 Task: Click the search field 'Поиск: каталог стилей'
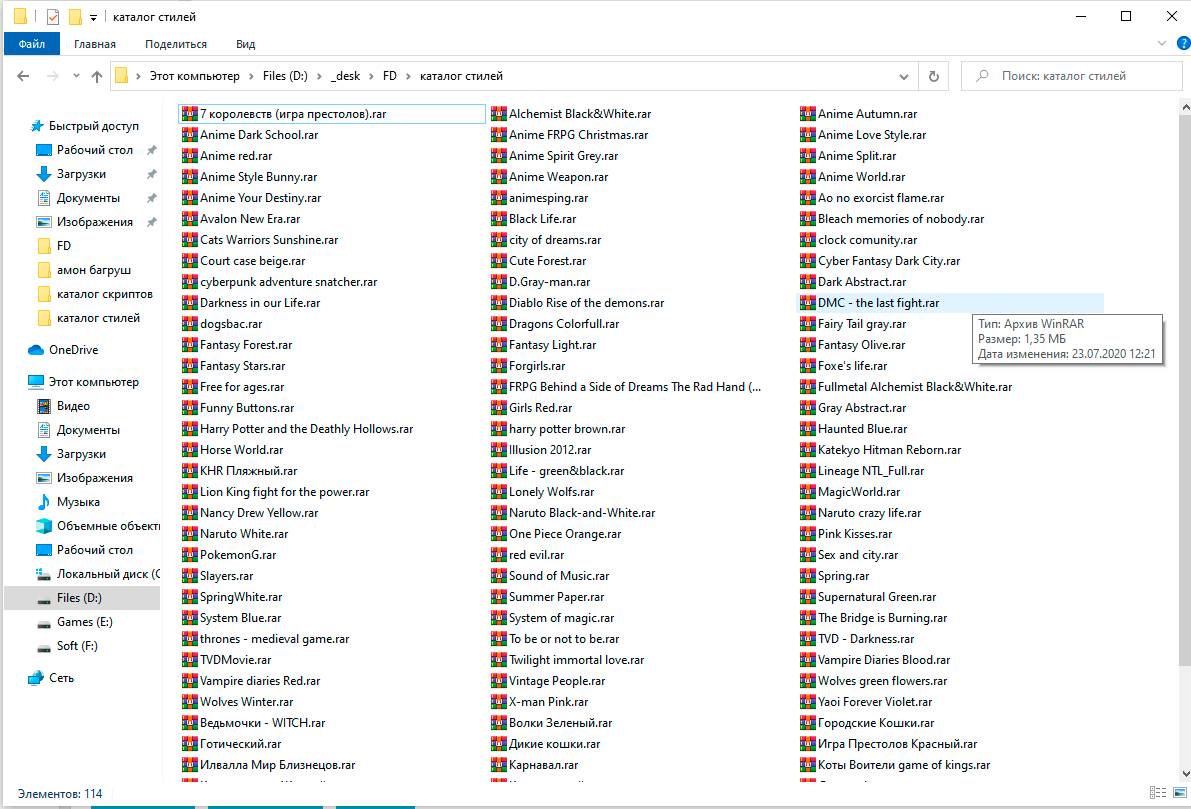pyautogui.click(x=1071, y=76)
